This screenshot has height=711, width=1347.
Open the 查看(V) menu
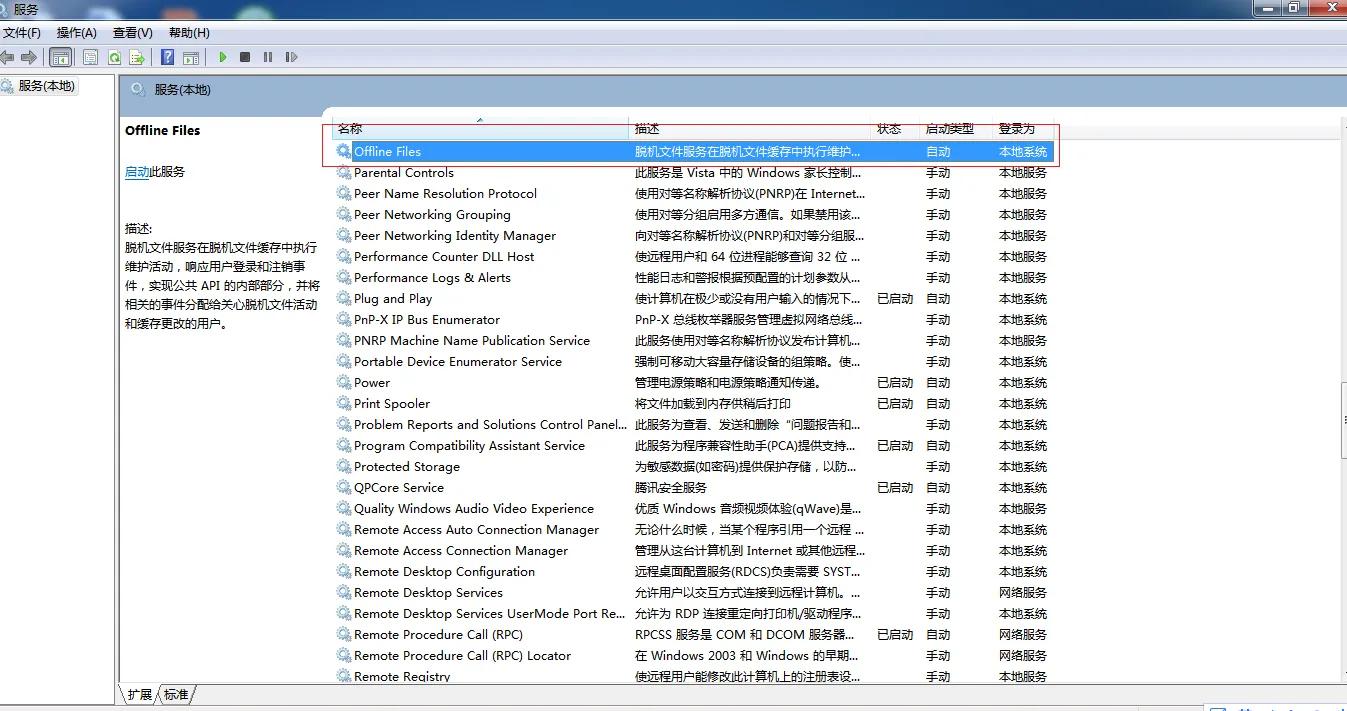(132, 32)
